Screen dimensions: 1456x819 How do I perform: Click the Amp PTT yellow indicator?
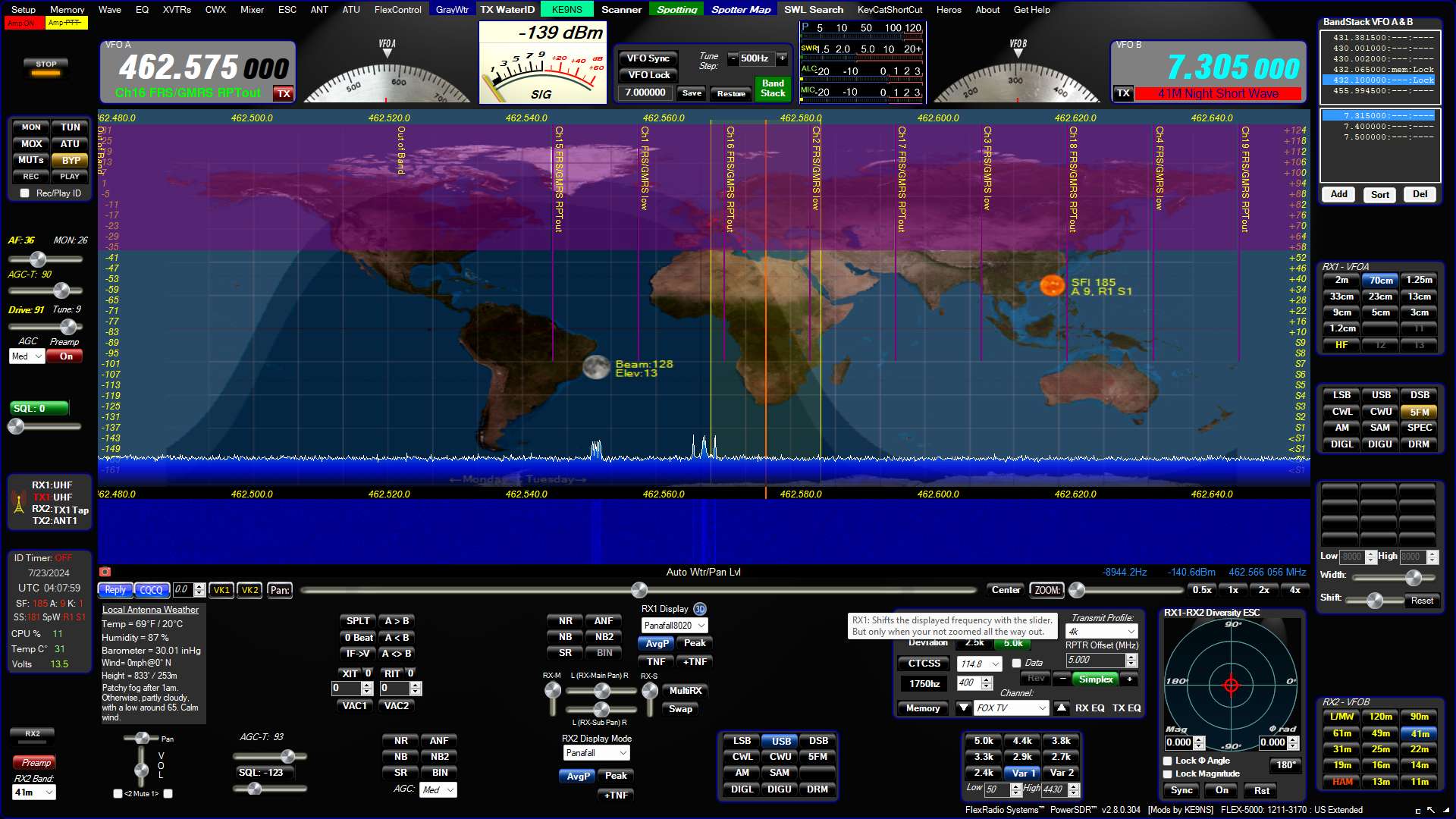coord(66,23)
